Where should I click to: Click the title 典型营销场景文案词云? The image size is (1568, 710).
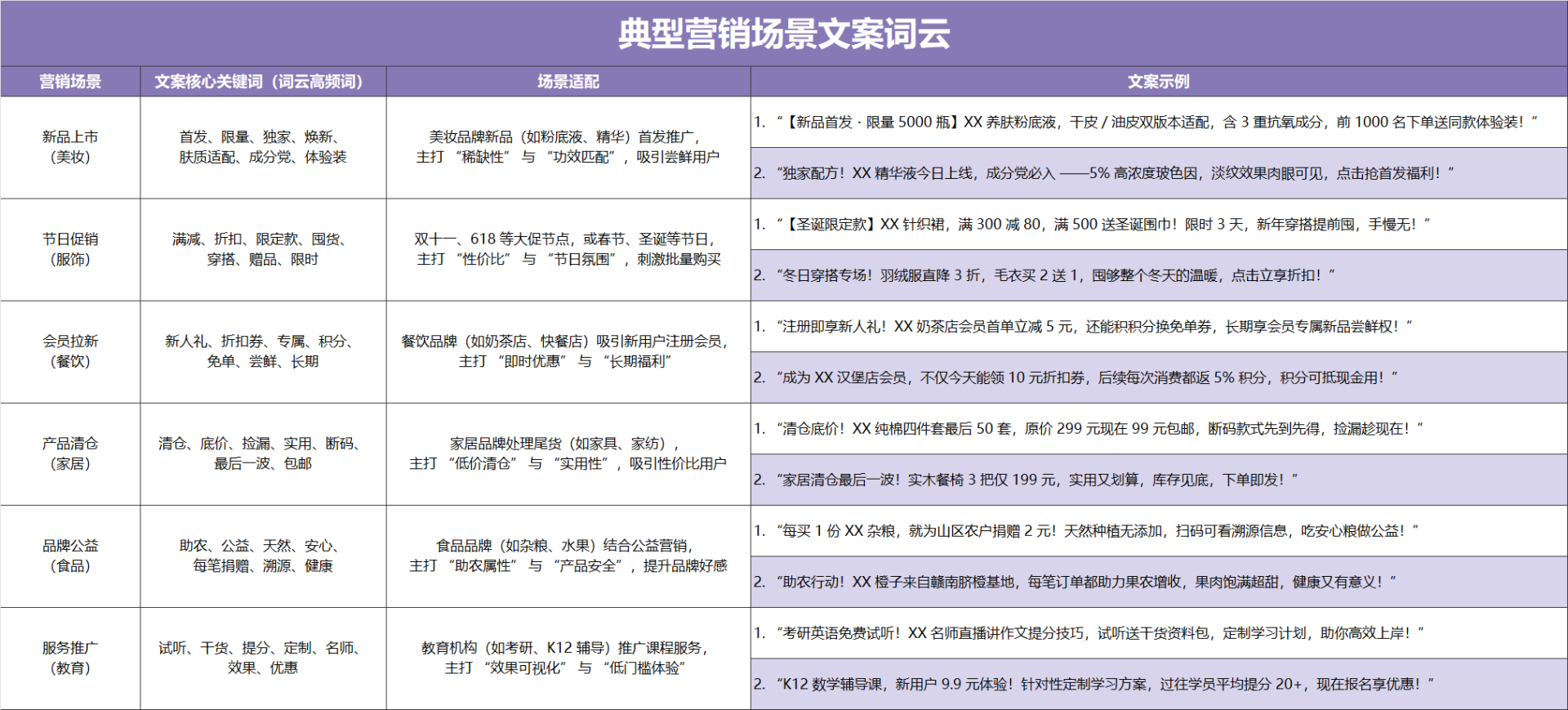click(x=783, y=33)
